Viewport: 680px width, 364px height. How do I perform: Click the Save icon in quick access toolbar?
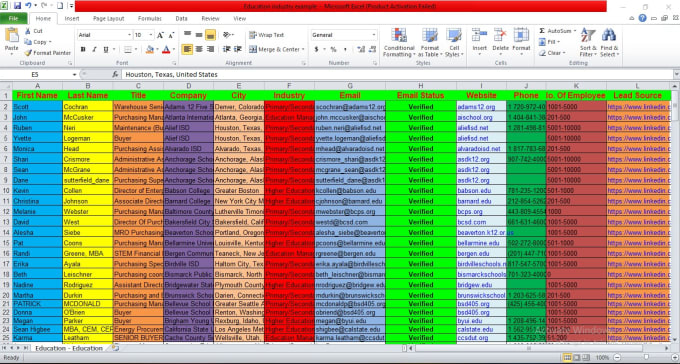(17, 6)
